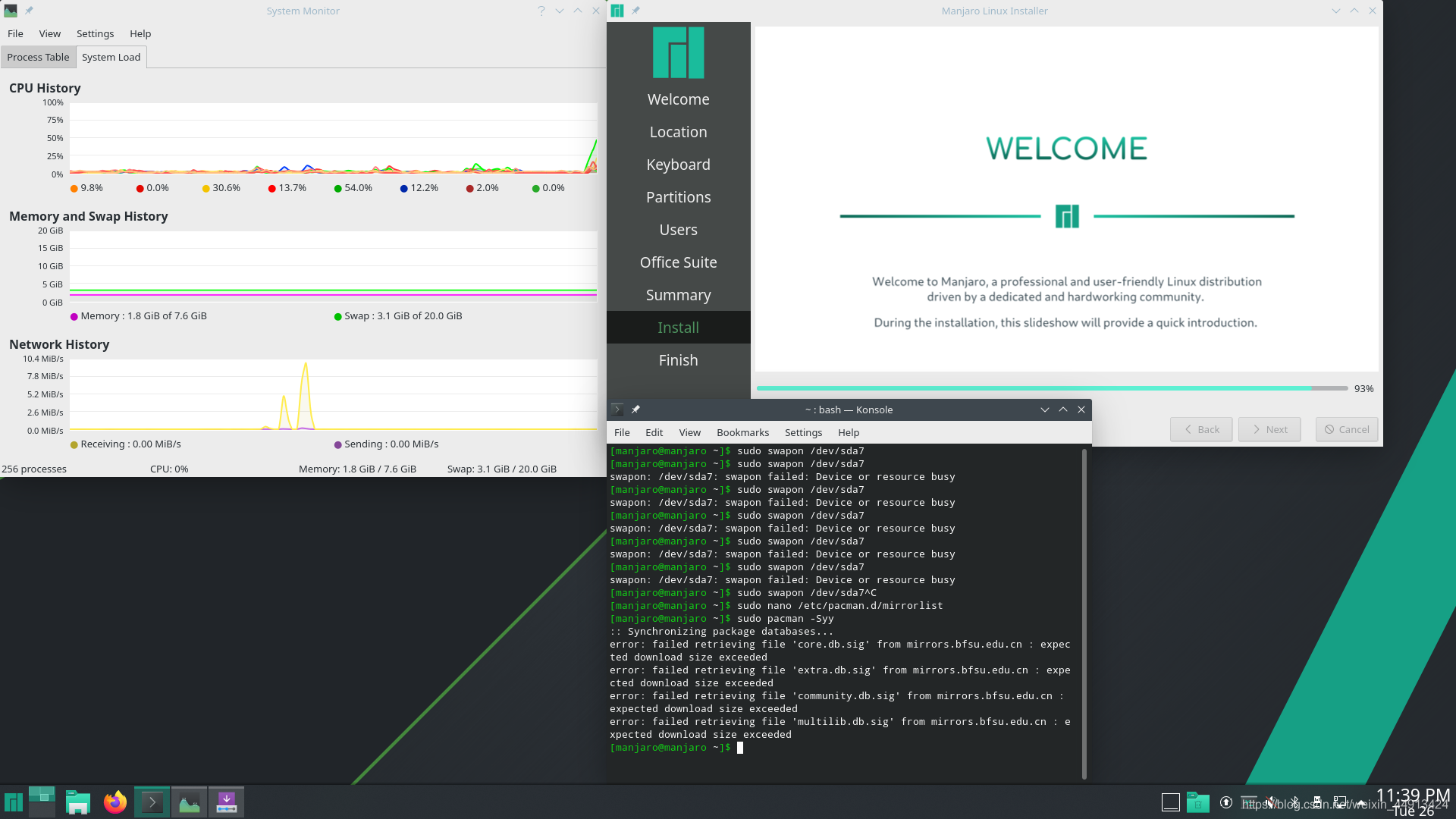Click the show desktop icon in tray
Screen dimensions: 1456x819
[x=1170, y=802]
